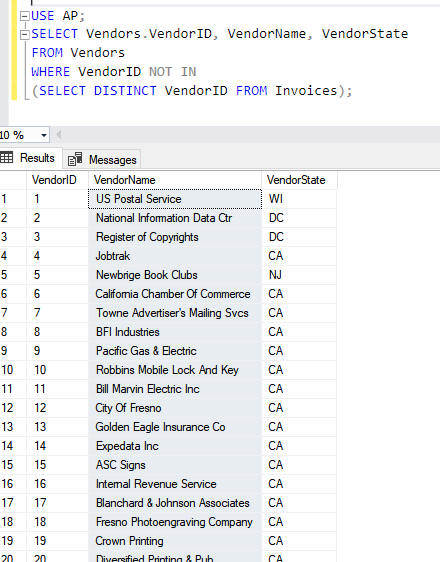440x562 pixels.
Task: Click the Register of Copyrights cell
Action: pos(175,237)
